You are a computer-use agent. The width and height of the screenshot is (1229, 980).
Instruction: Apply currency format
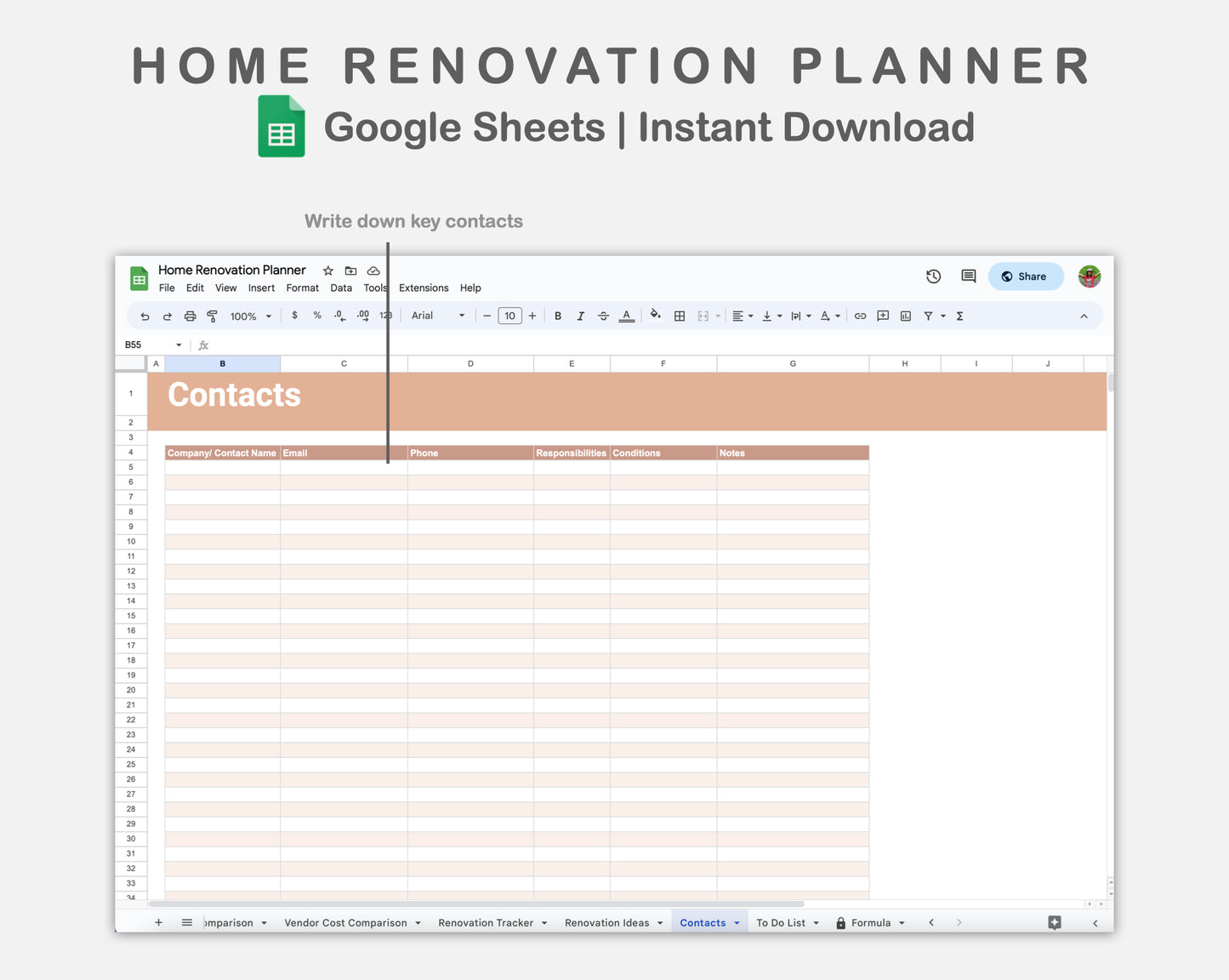point(294,316)
